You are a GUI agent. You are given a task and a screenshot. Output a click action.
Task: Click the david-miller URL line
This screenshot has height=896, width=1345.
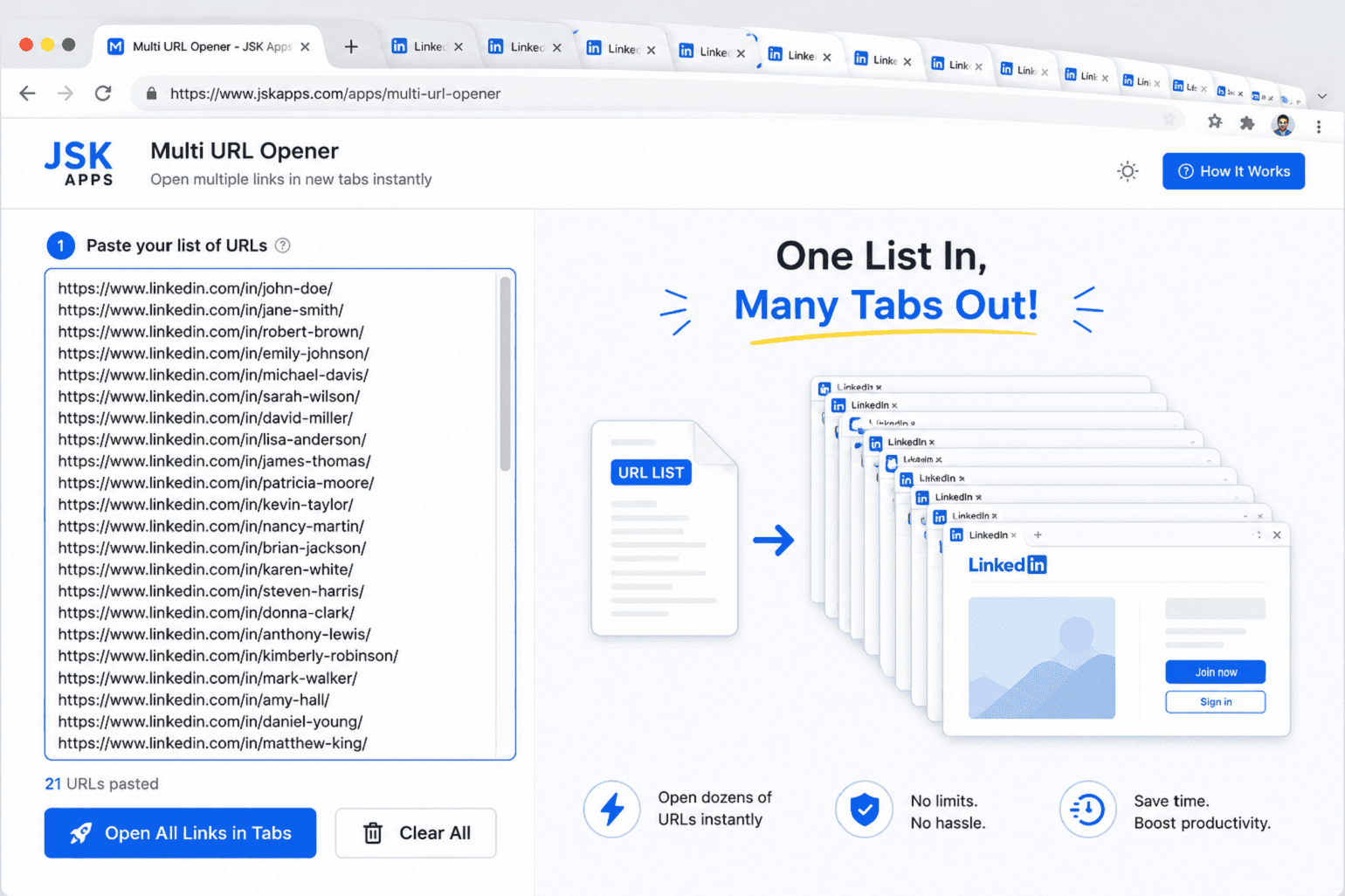[x=206, y=418]
